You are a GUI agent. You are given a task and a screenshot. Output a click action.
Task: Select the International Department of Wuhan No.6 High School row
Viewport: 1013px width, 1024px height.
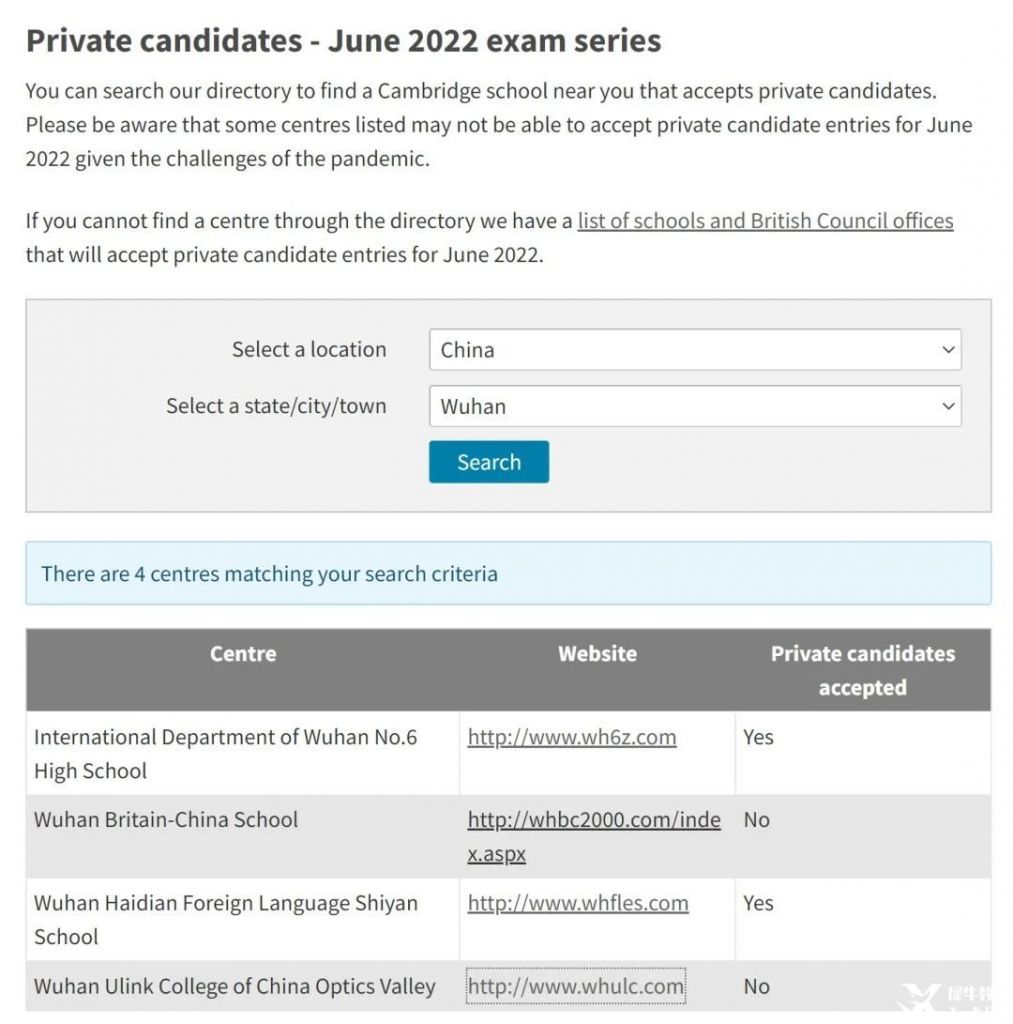(508, 753)
